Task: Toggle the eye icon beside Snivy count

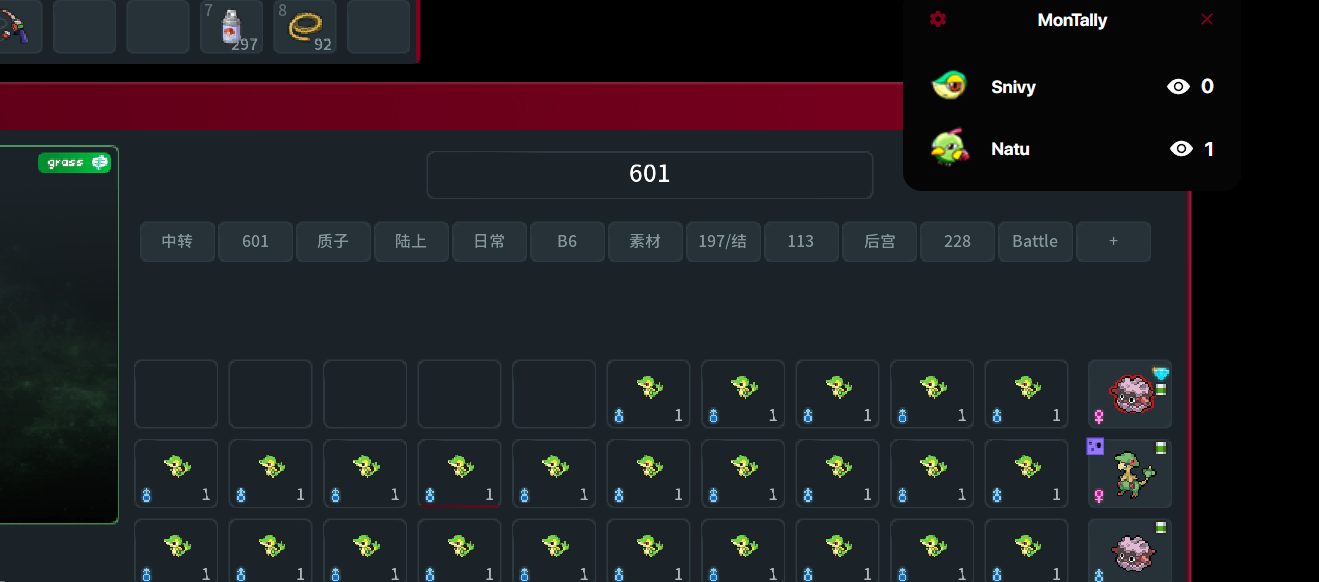Action: pos(1178,87)
